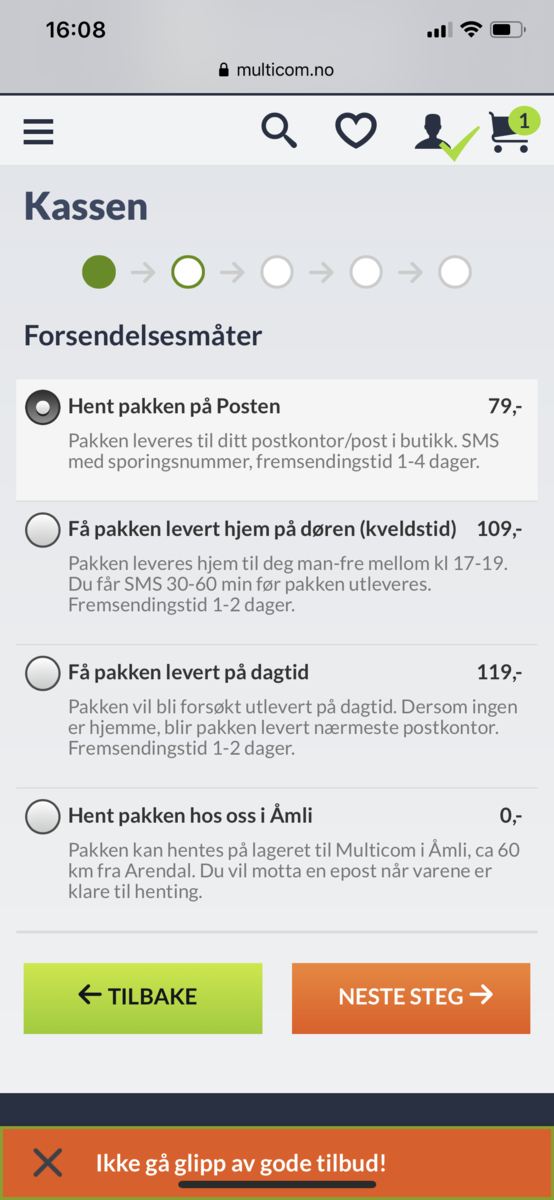The image size is (554, 1200).
Task: Click the green TILBAKE button
Action: point(143,998)
